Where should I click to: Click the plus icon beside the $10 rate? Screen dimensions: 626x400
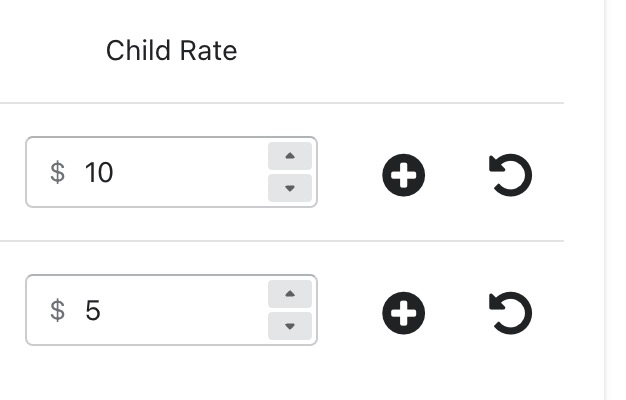[403, 175]
